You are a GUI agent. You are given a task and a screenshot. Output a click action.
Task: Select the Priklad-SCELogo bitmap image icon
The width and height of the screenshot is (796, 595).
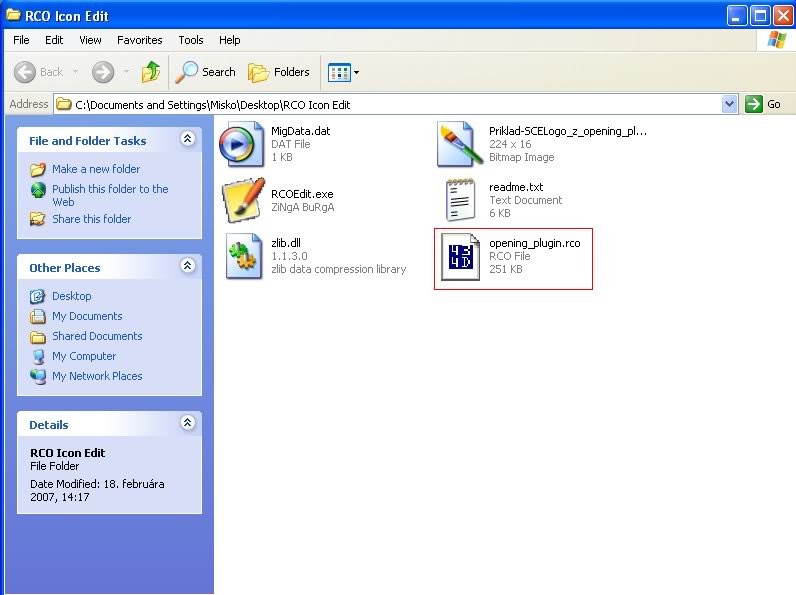[x=461, y=144]
